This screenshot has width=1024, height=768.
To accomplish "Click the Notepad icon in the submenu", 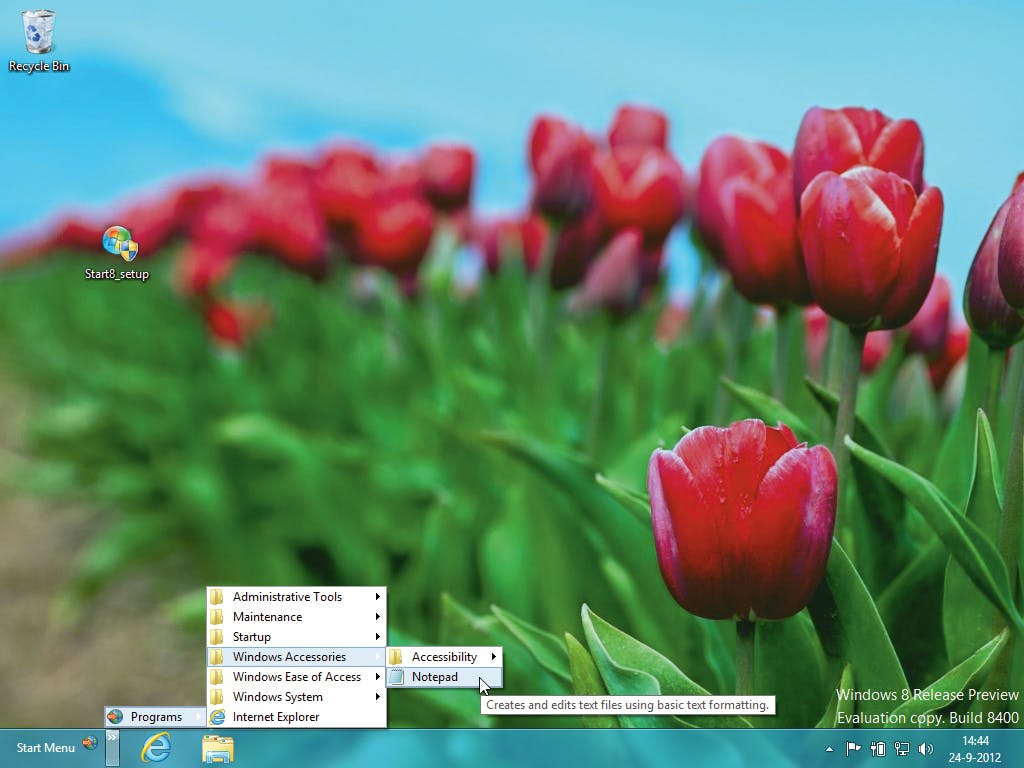I will (x=396, y=677).
